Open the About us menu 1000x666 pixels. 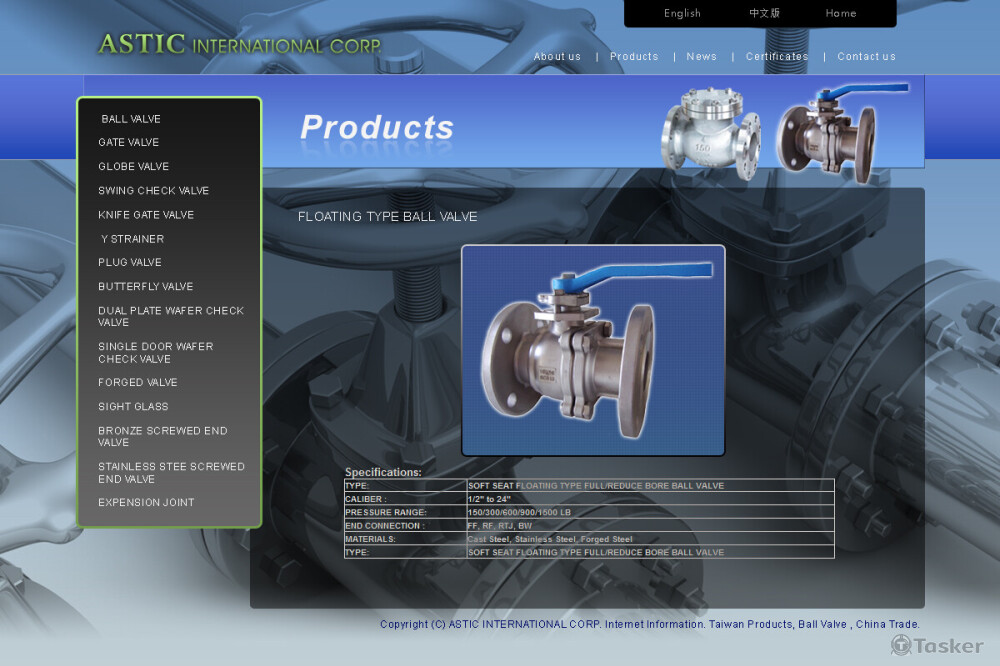click(557, 57)
